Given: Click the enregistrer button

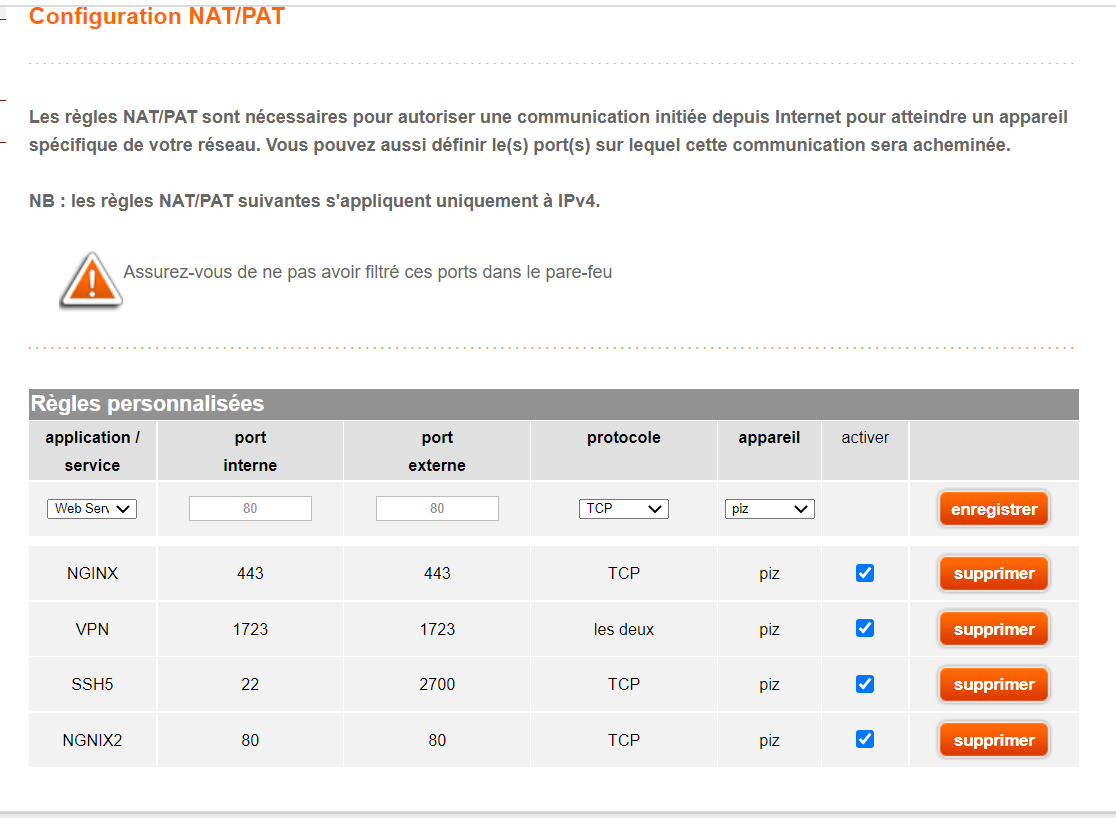Looking at the screenshot, I should [x=994, y=509].
